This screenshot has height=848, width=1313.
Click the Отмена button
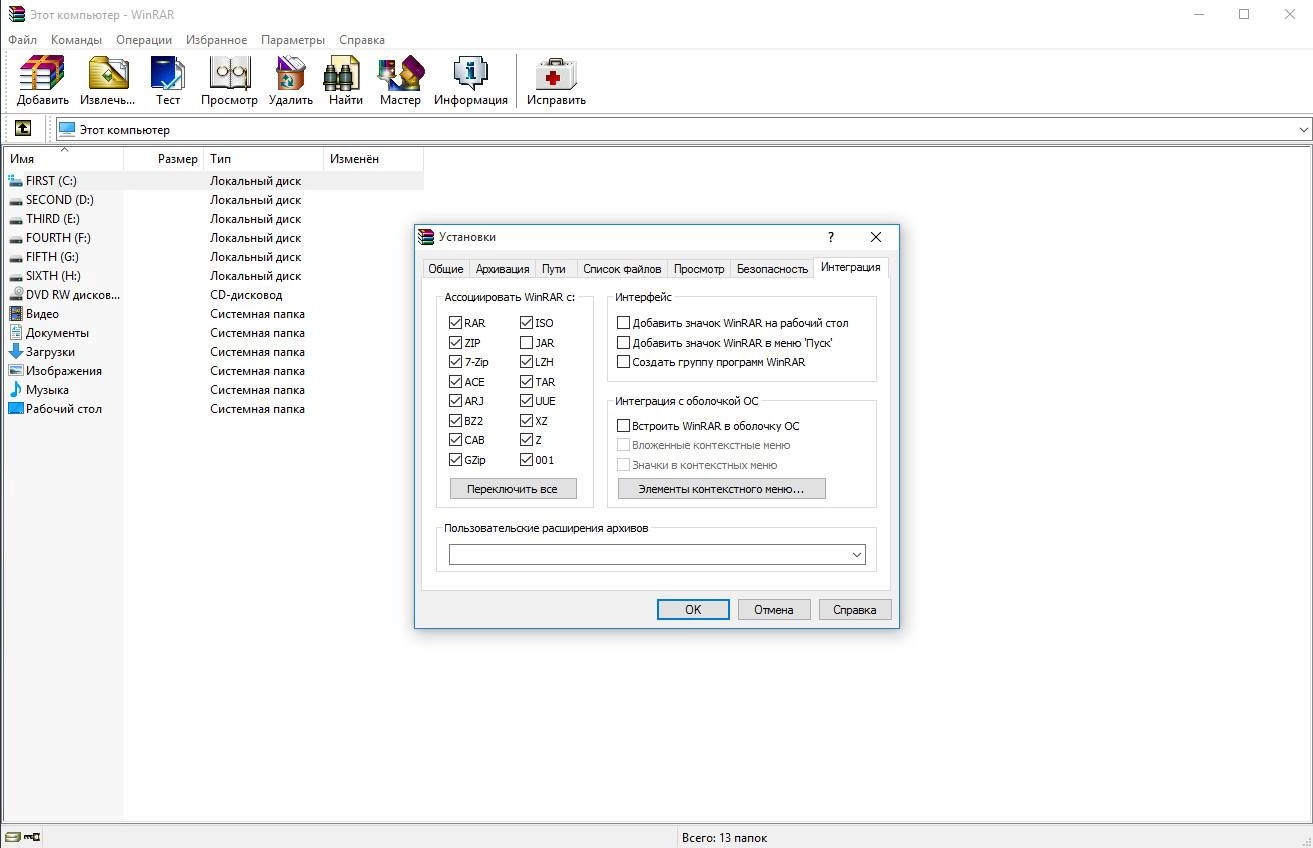[x=774, y=609]
